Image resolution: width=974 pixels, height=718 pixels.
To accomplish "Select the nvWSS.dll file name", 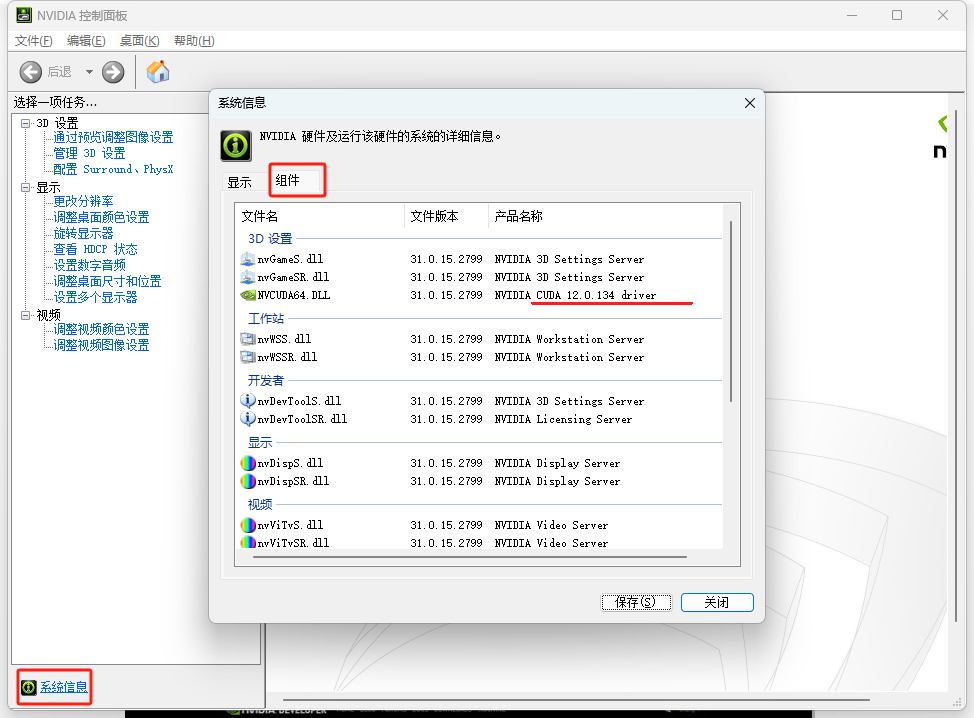I will [x=284, y=339].
